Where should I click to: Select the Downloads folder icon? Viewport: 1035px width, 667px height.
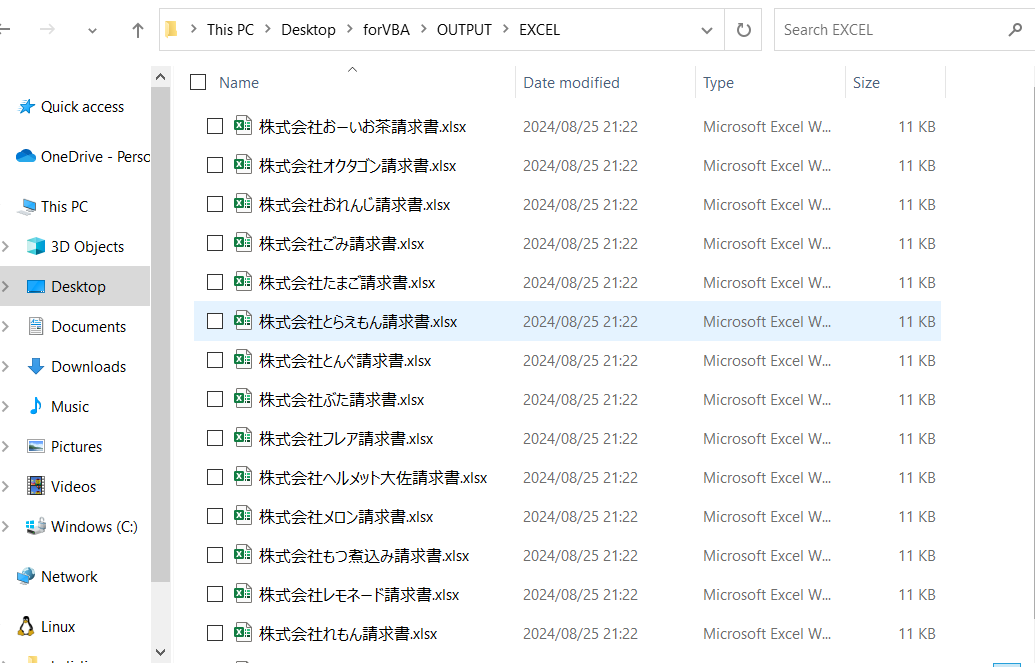36,366
